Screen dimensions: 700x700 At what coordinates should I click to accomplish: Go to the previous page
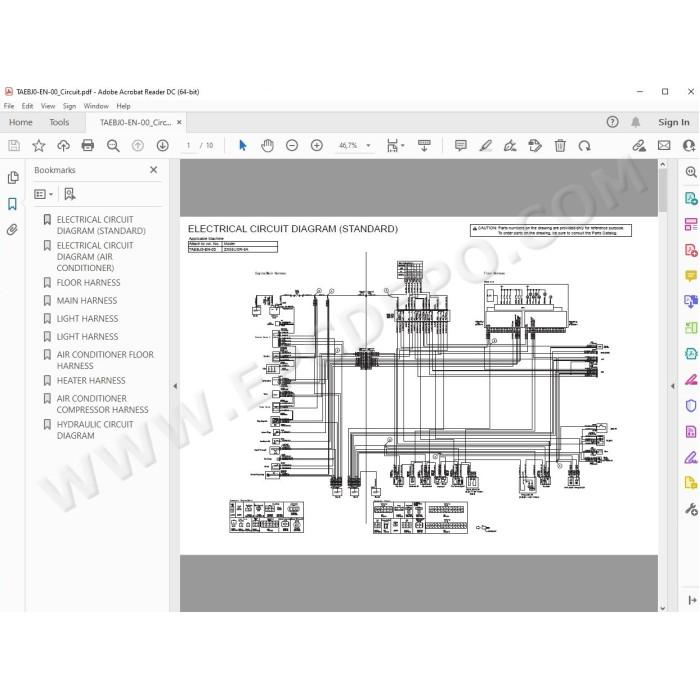138,146
